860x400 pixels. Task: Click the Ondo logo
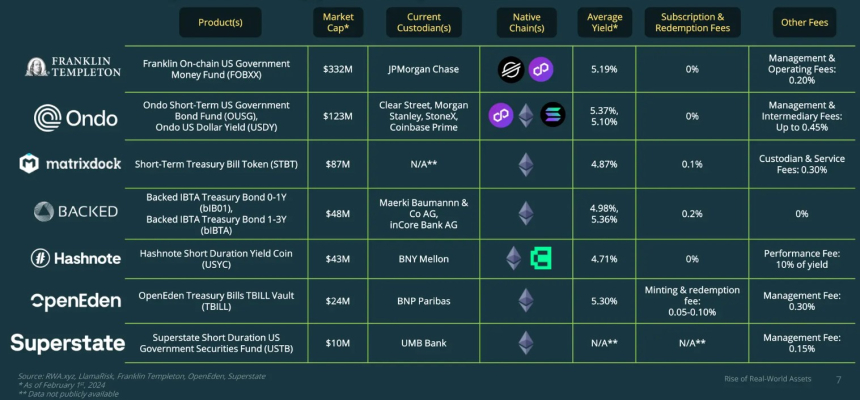pyautogui.click(x=76, y=117)
